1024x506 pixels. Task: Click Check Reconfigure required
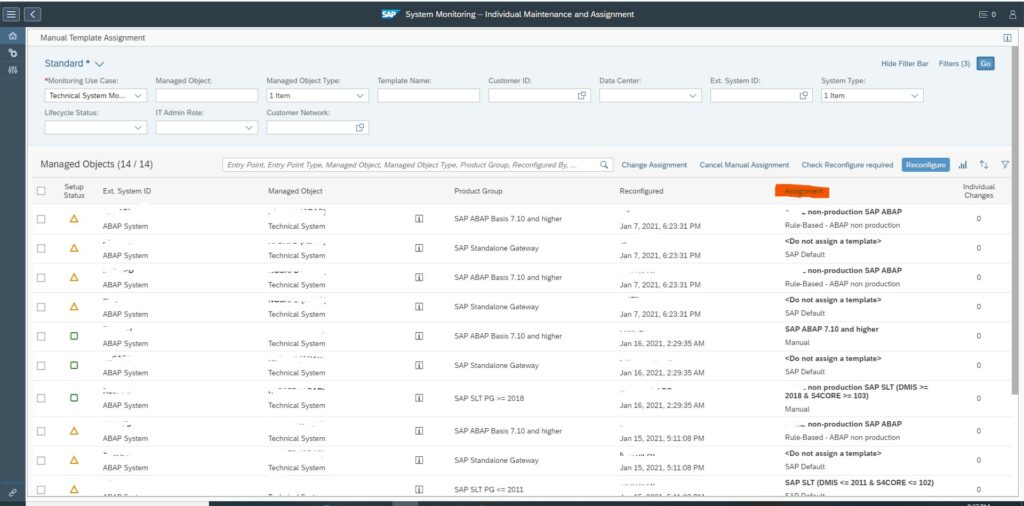pos(847,165)
